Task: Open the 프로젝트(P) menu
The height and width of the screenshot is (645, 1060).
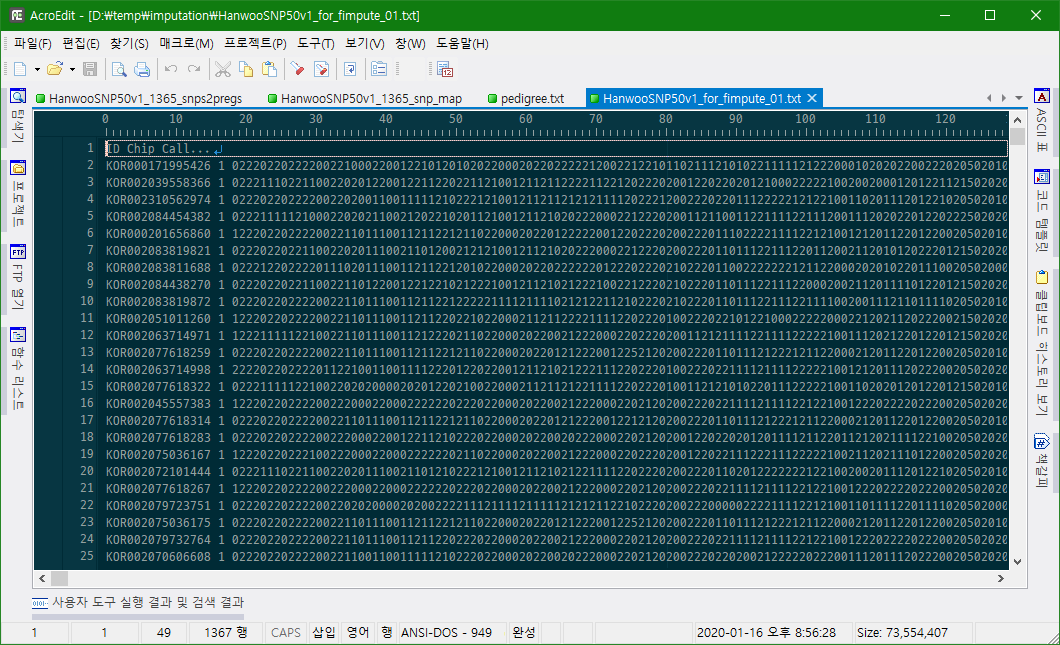Action: coord(256,44)
